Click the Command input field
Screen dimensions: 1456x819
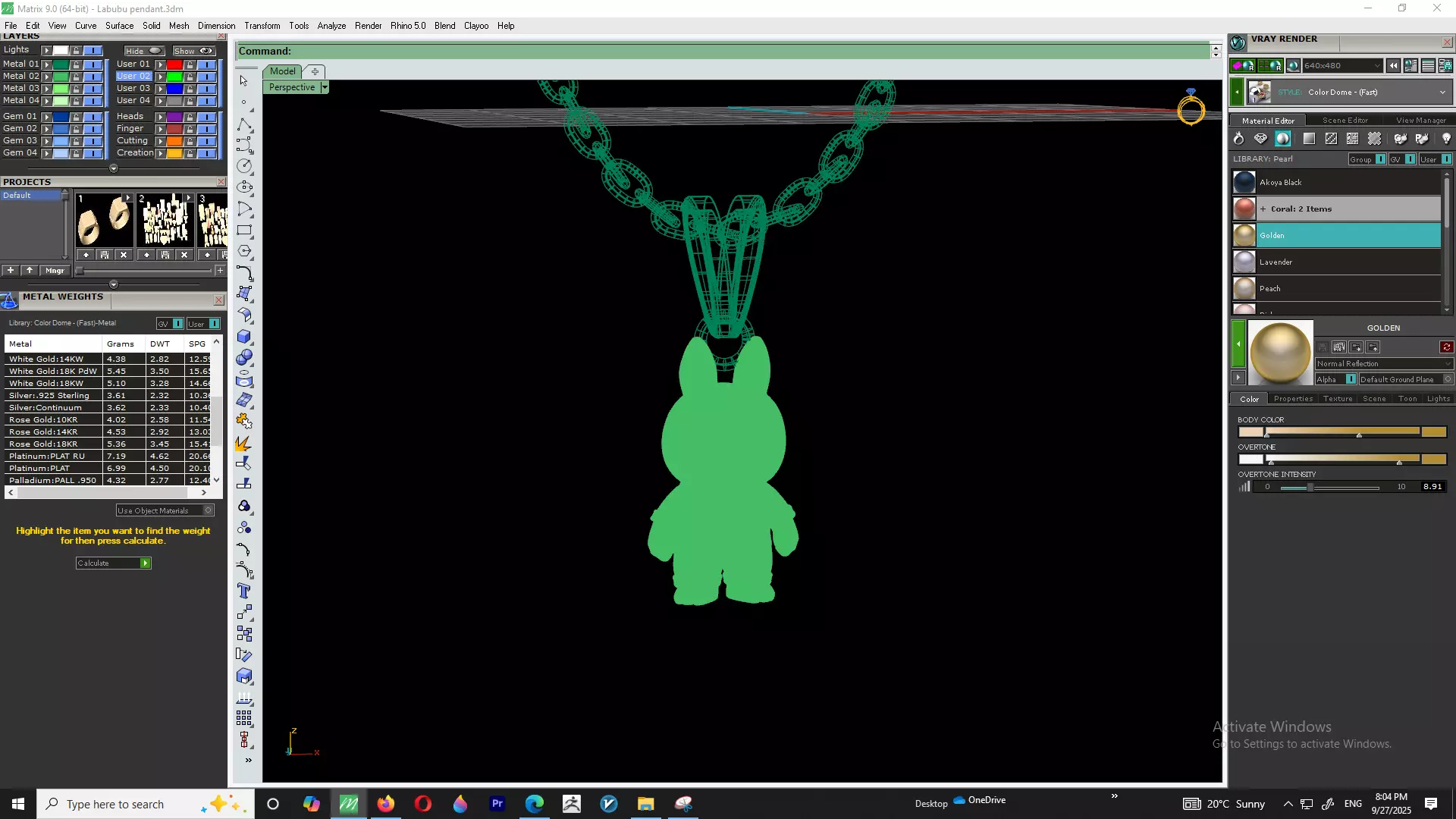(723, 52)
